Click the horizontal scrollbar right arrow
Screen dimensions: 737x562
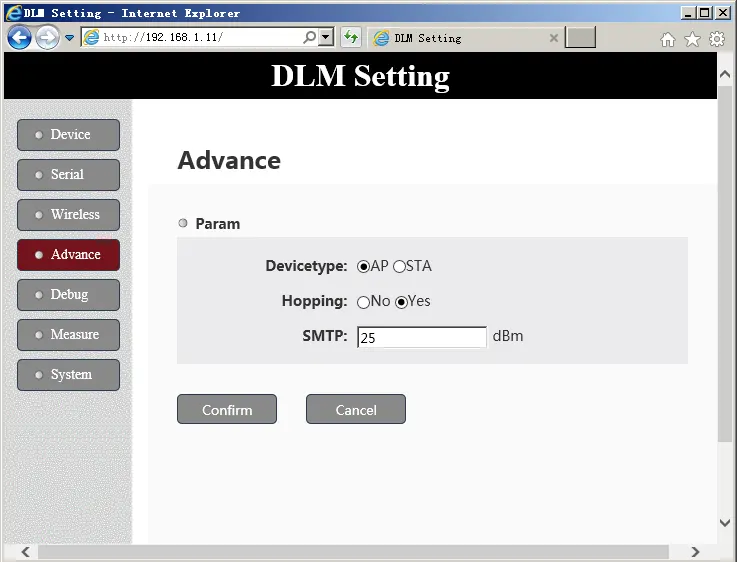(695, 552)
